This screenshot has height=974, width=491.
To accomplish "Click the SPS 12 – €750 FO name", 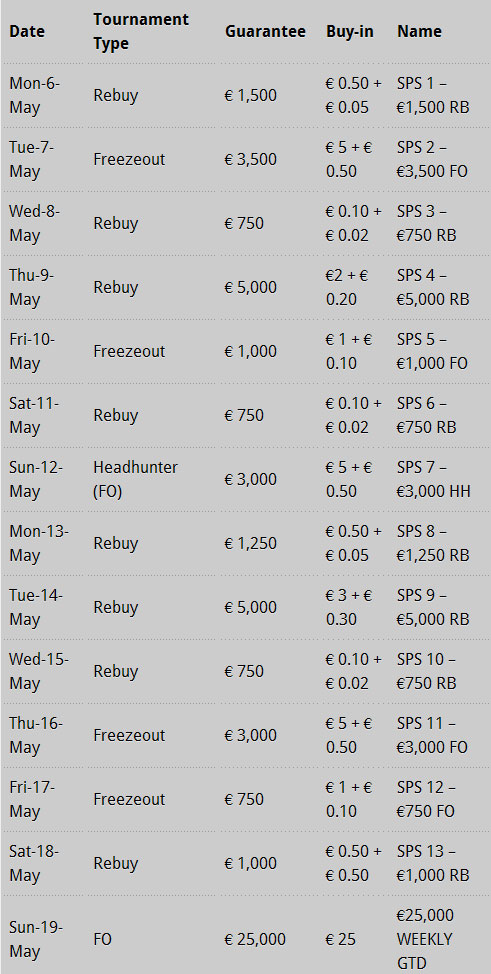I will (426, 799).
